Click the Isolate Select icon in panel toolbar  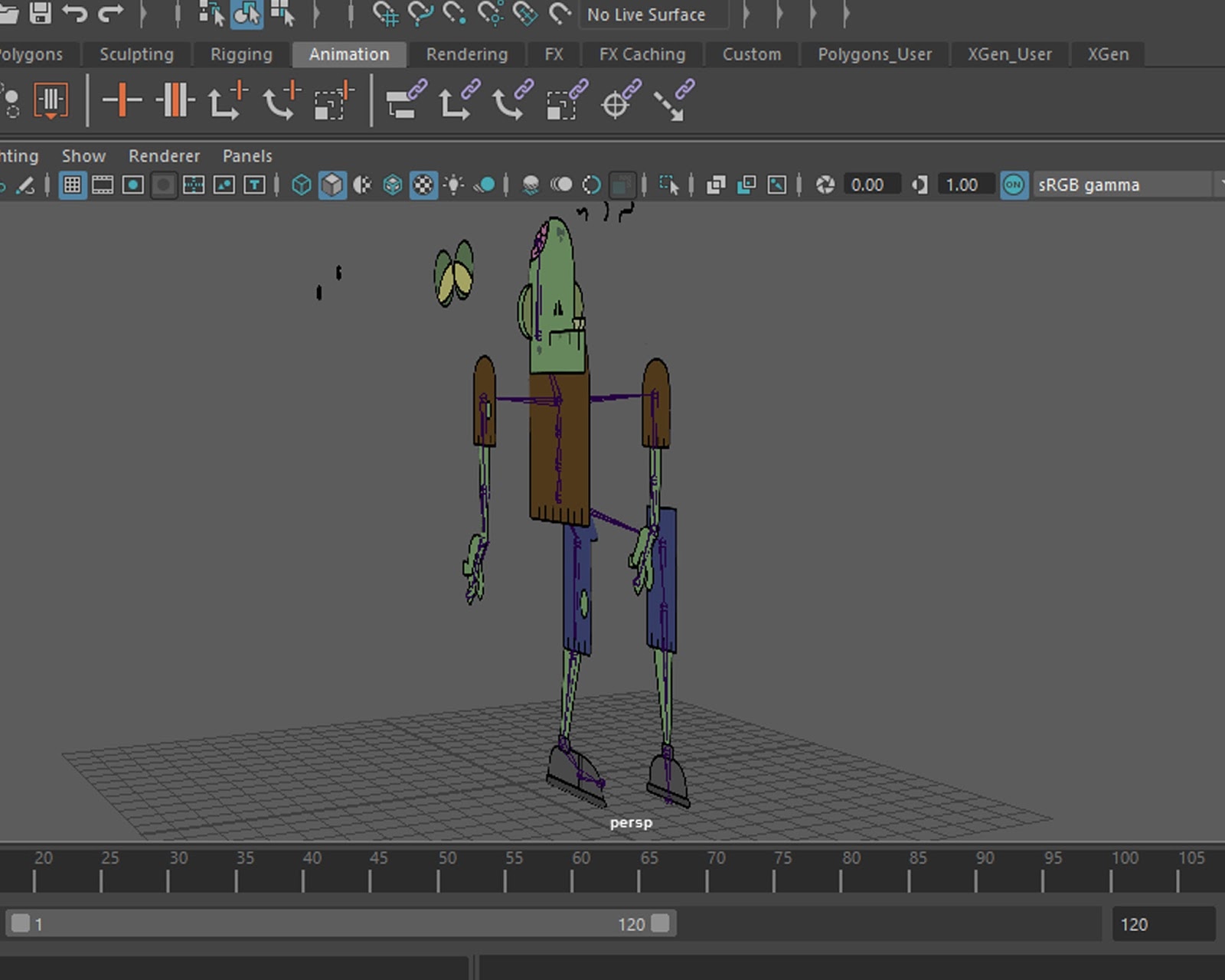click(668, 185)
